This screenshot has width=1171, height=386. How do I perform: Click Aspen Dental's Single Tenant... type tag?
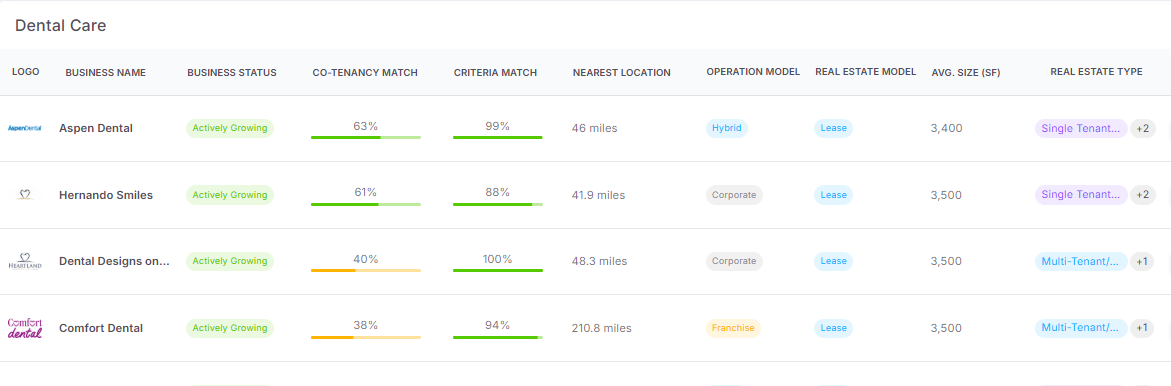click(1081, 128)
